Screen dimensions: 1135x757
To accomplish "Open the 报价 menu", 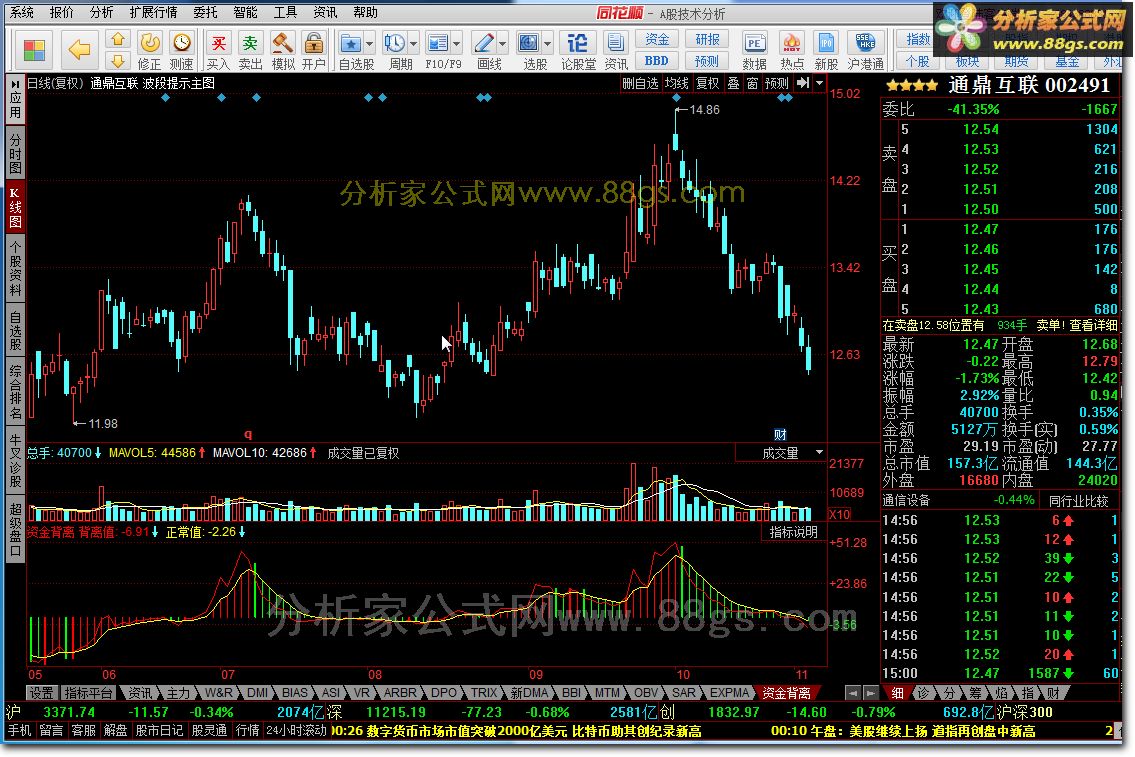I will 62,12.
